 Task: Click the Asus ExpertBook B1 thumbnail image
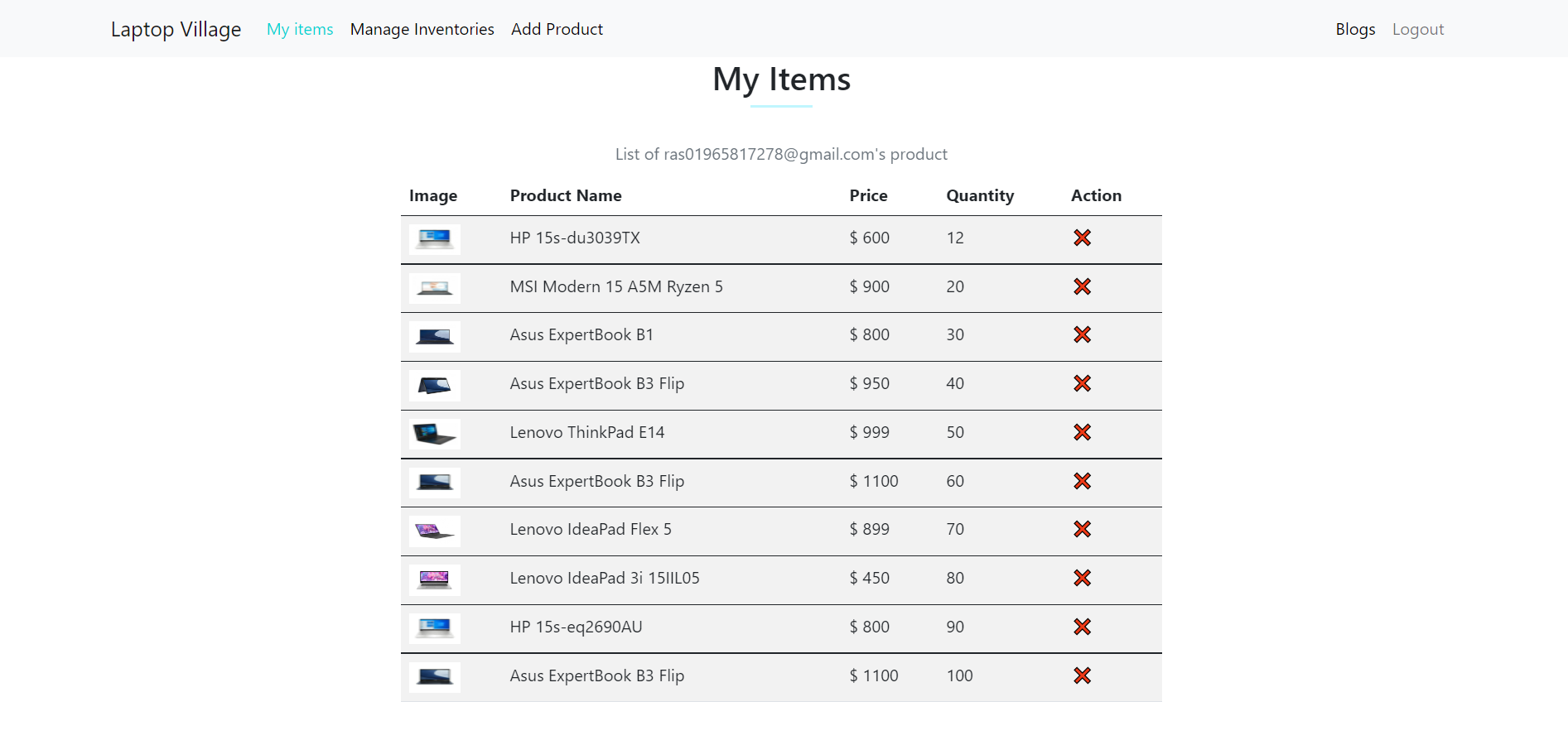coord(435,336)
